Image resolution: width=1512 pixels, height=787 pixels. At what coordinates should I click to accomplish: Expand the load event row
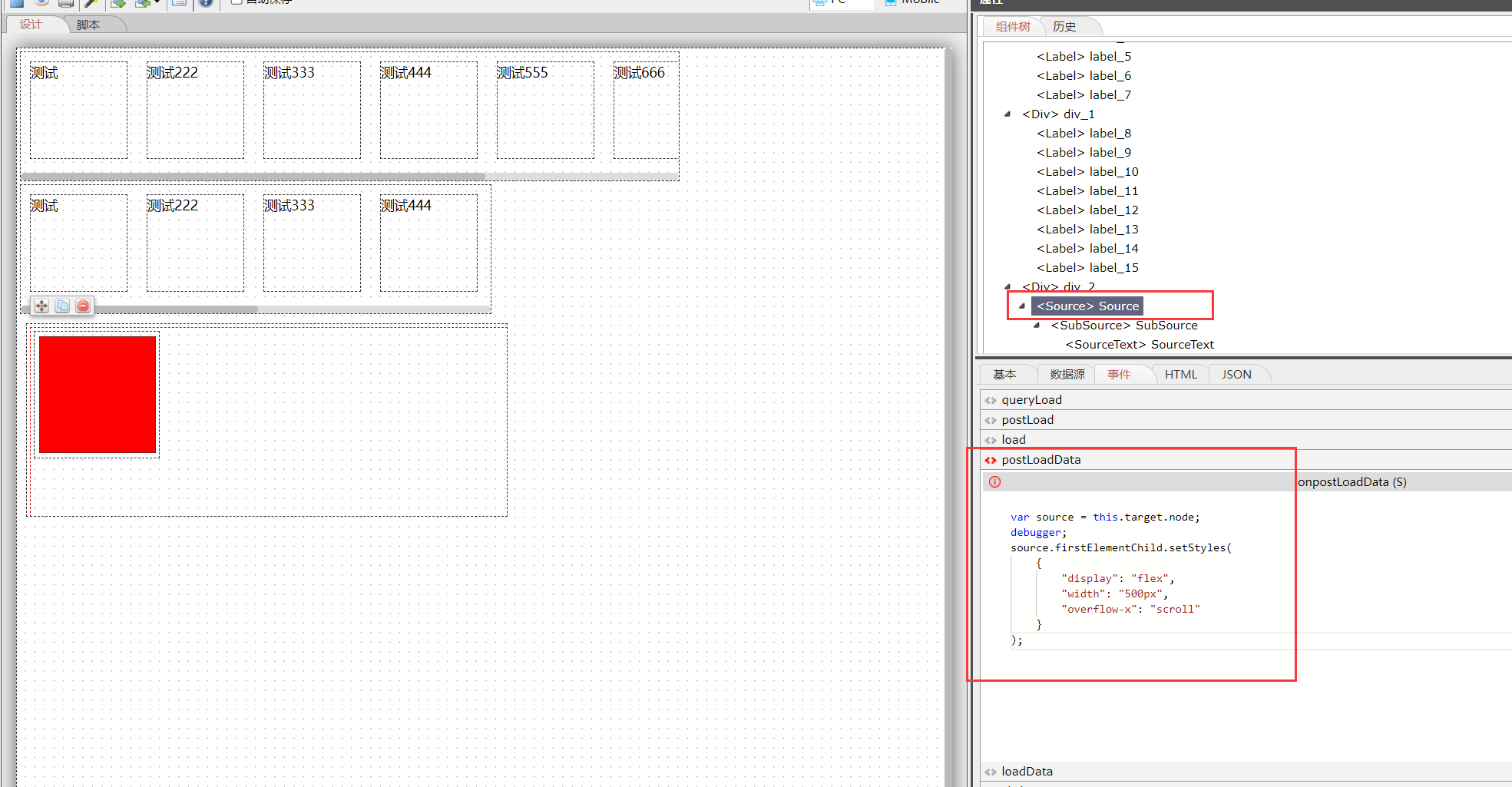pos(1013,440)
